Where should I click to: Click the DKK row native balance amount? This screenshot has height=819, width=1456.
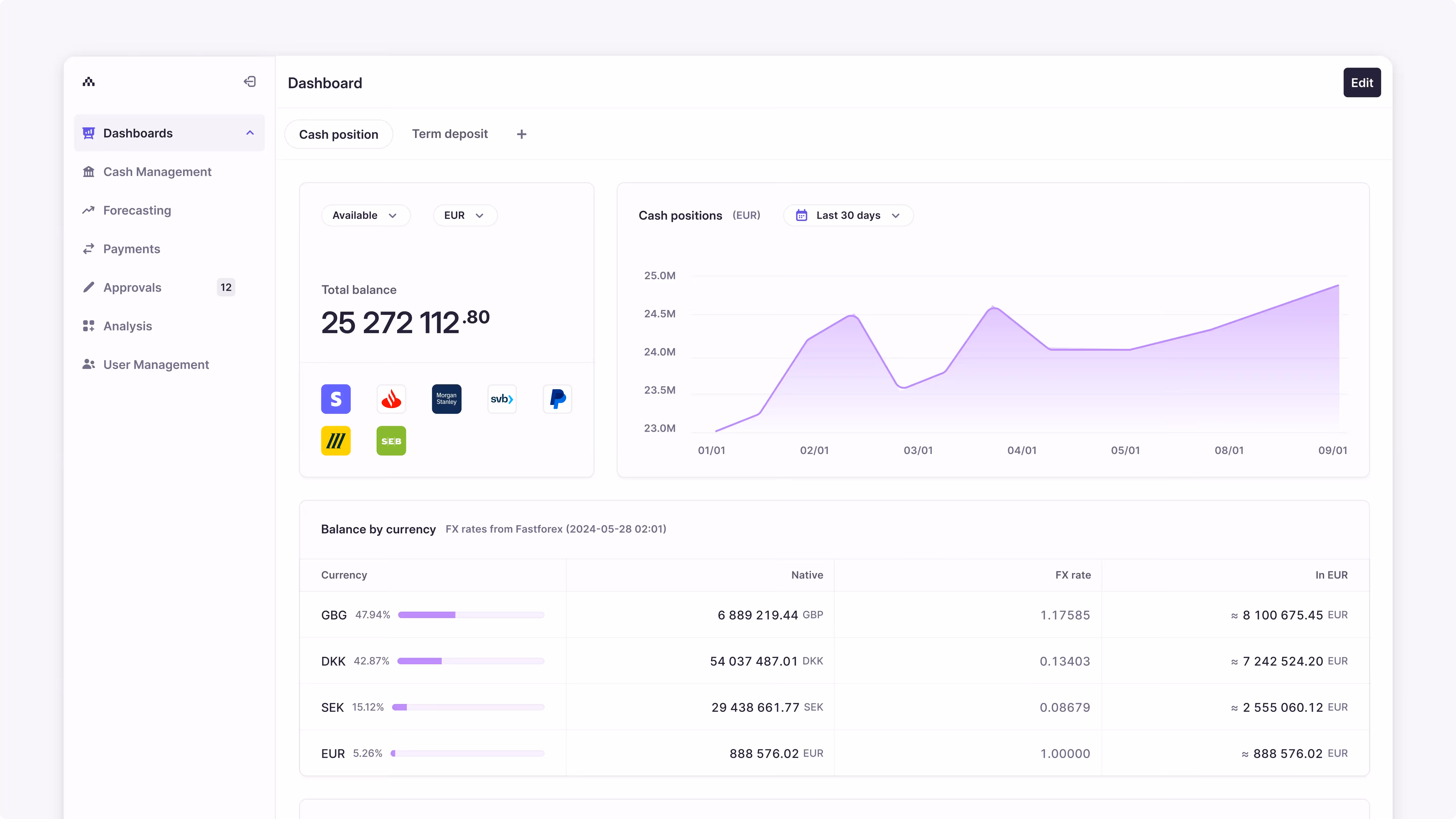click(x=754, y=661)
